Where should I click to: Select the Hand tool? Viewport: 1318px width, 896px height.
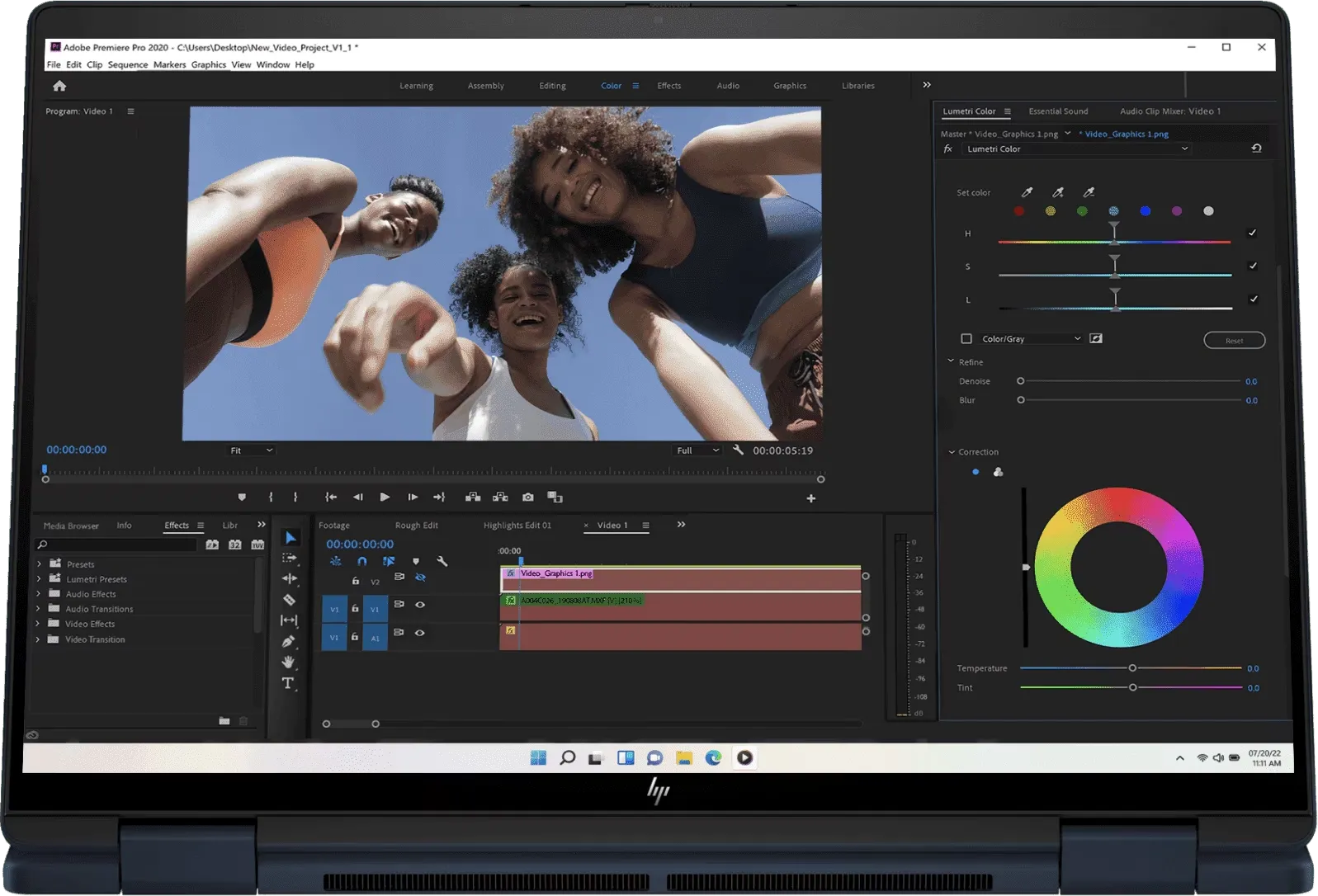(x=288, y=662)
